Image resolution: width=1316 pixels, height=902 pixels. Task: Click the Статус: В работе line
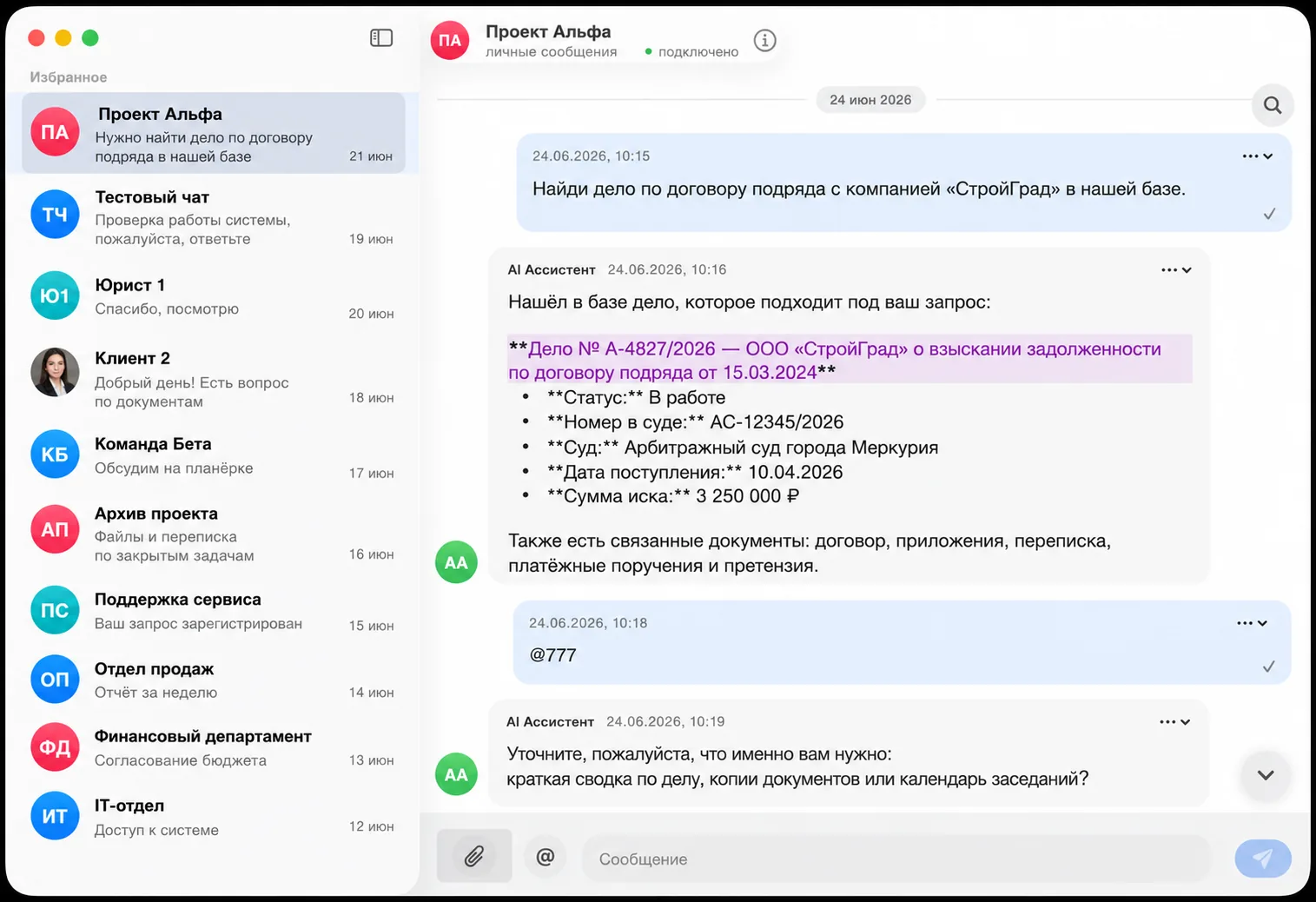click(637, 398)
